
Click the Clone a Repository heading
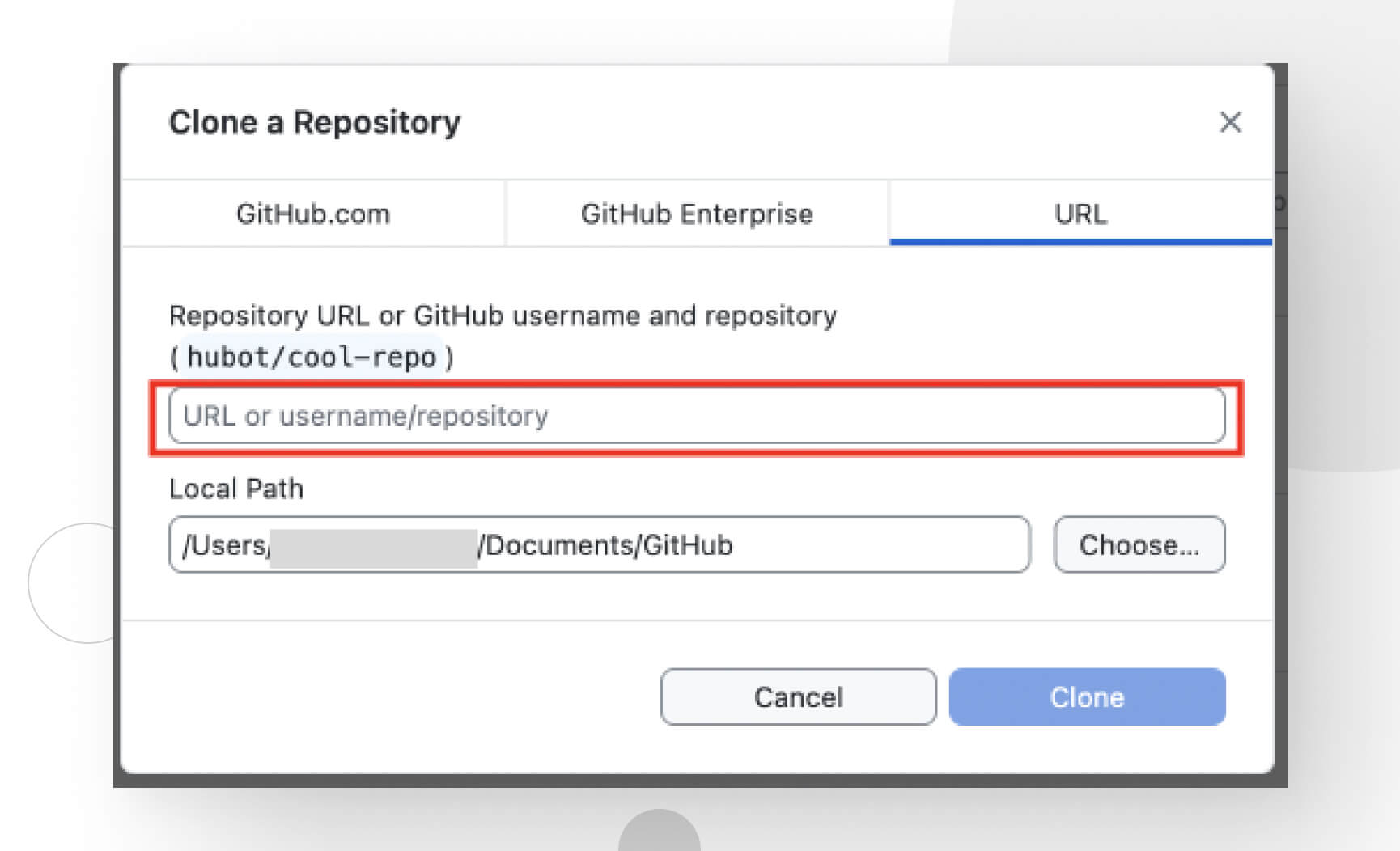315,122
